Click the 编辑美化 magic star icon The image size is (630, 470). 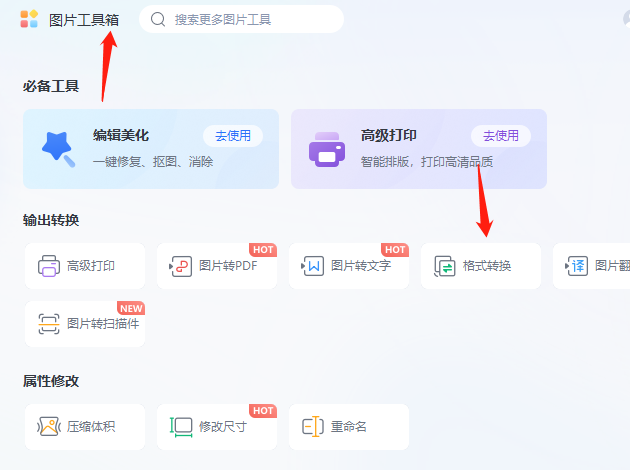pos(58,149)
